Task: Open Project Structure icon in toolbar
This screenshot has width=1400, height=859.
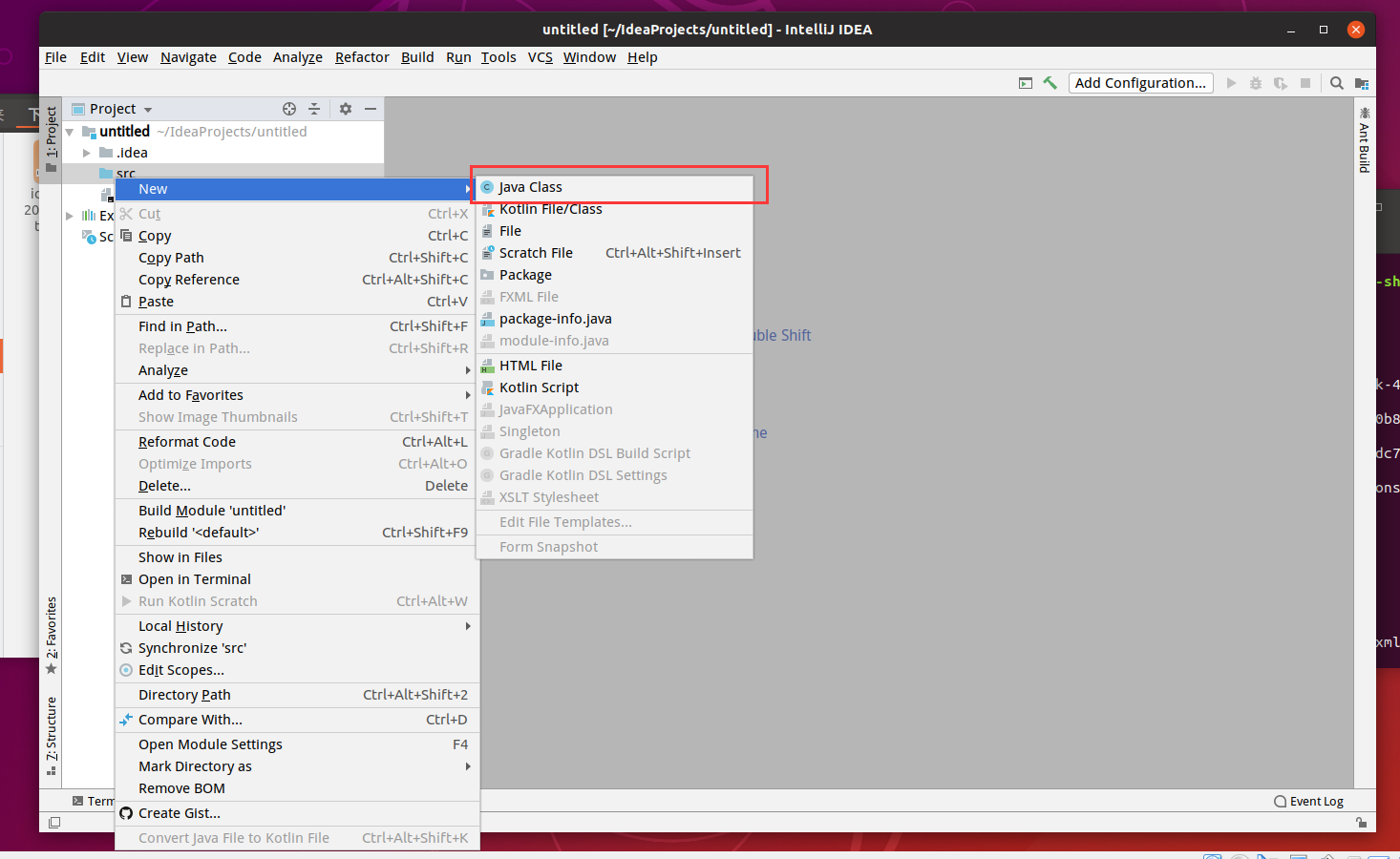Action: coord(1362,83)
